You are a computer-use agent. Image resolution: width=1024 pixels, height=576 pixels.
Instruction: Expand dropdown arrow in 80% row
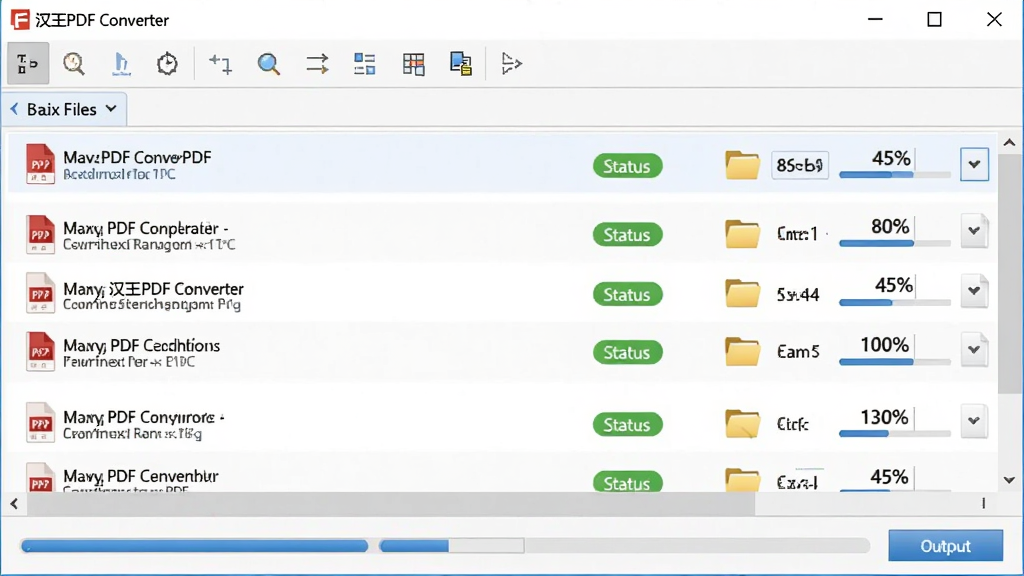pos(974,231)
